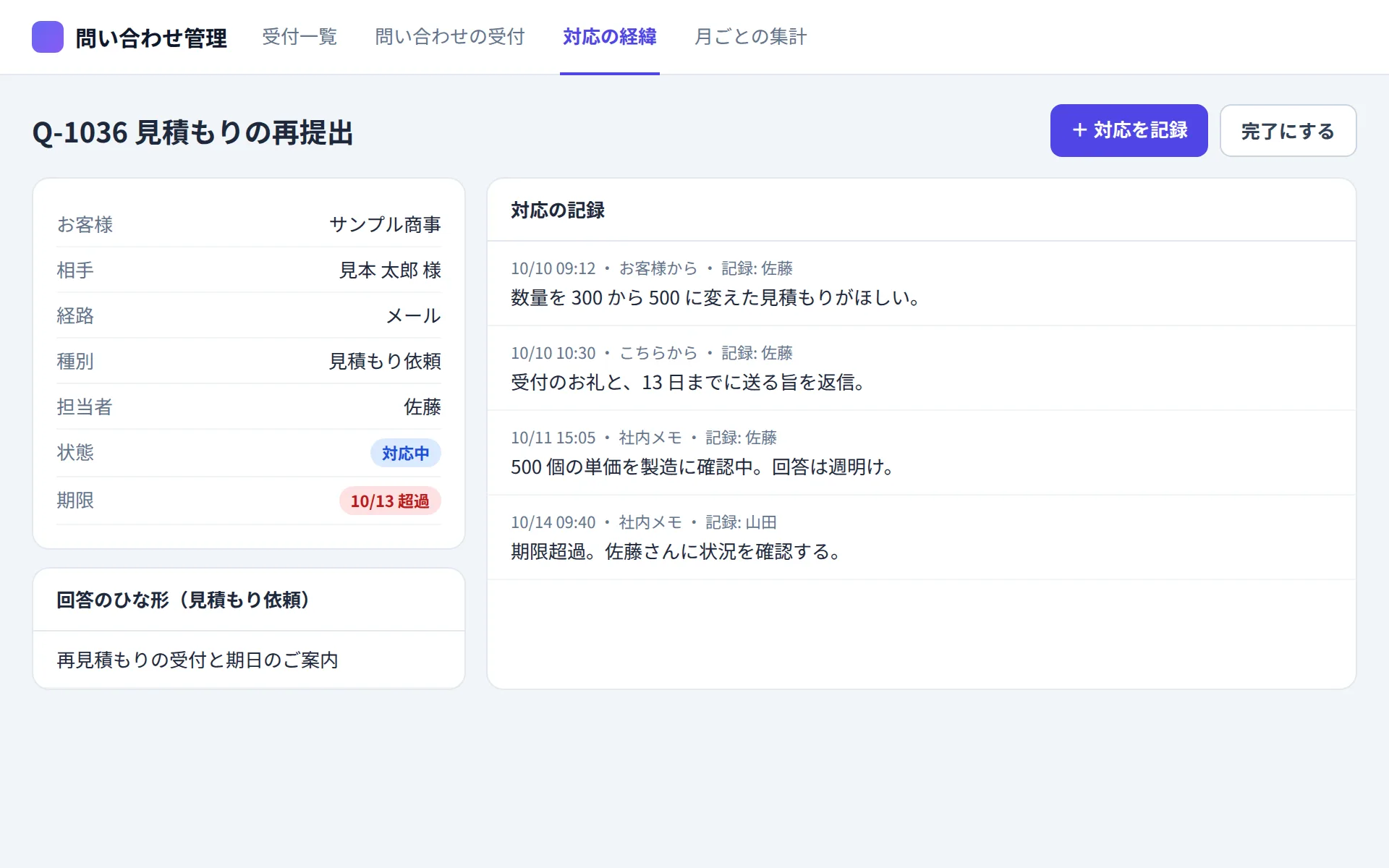
Task: Open the 受付一覧 tab
Action: click(x=300, y=37)
